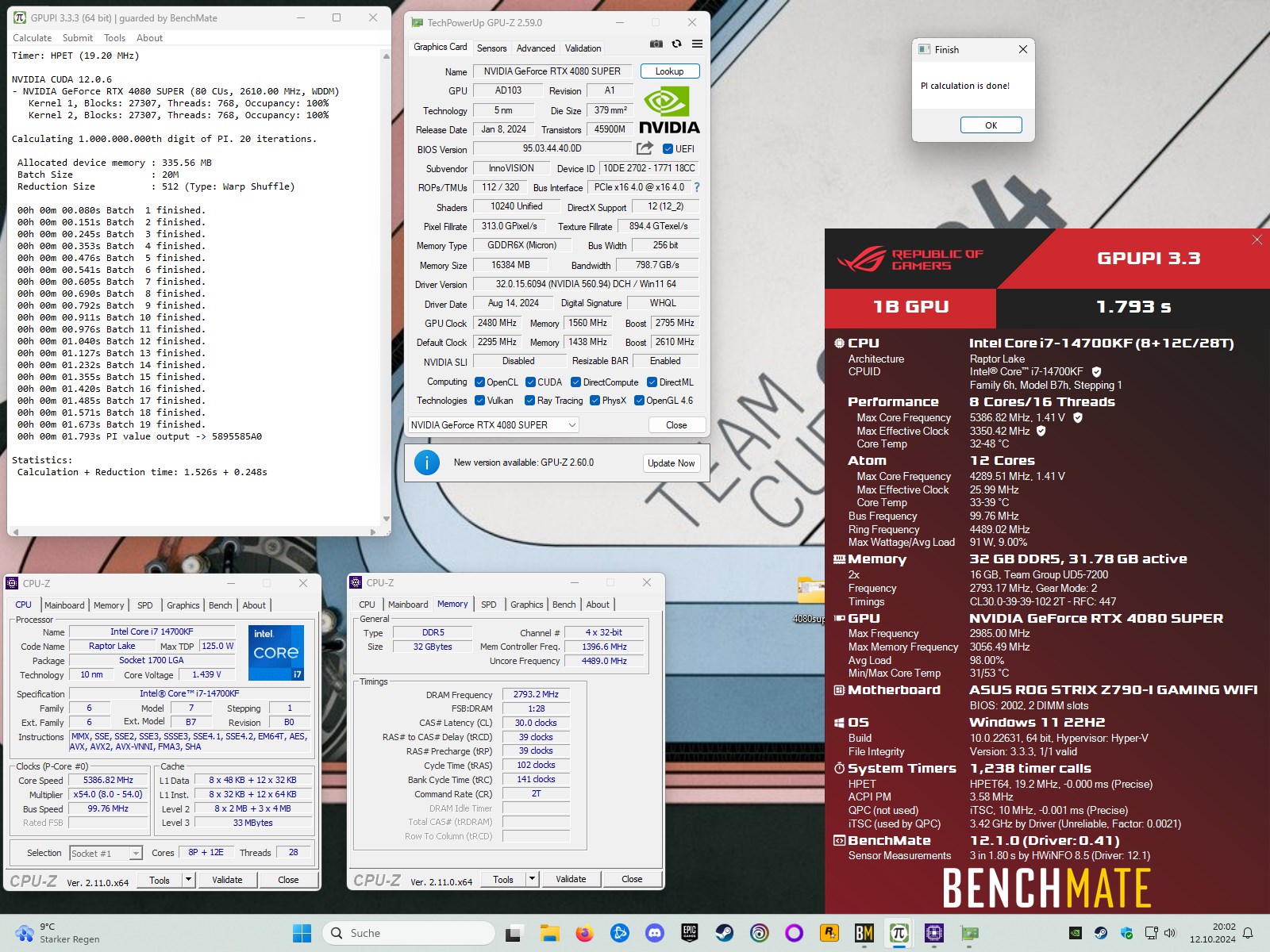Click the blue info icon in the update notice
The width and height of the screenshot is (1270, 952).
[x=427, y=463]
